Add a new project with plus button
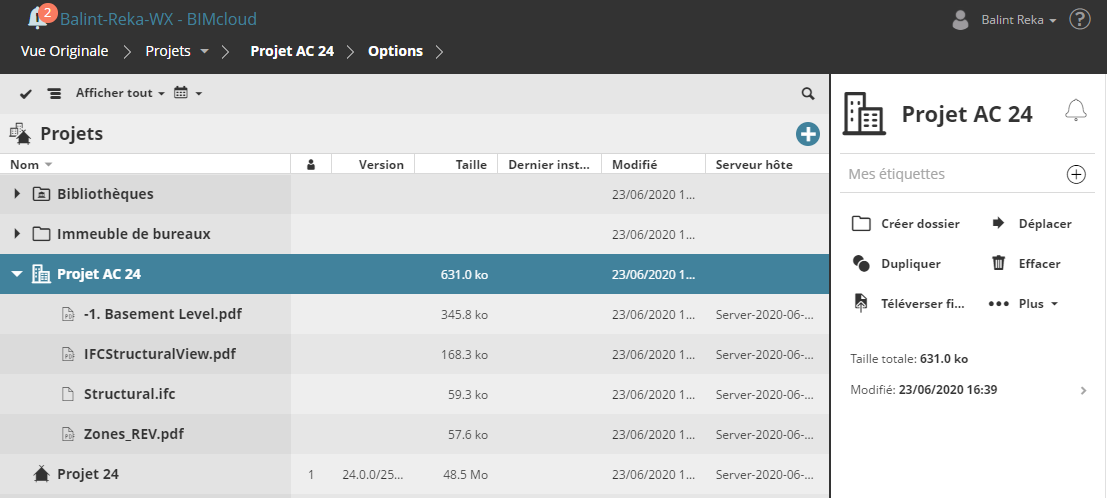The height and width of the screenshot is (498, 1107). point(807,134)
